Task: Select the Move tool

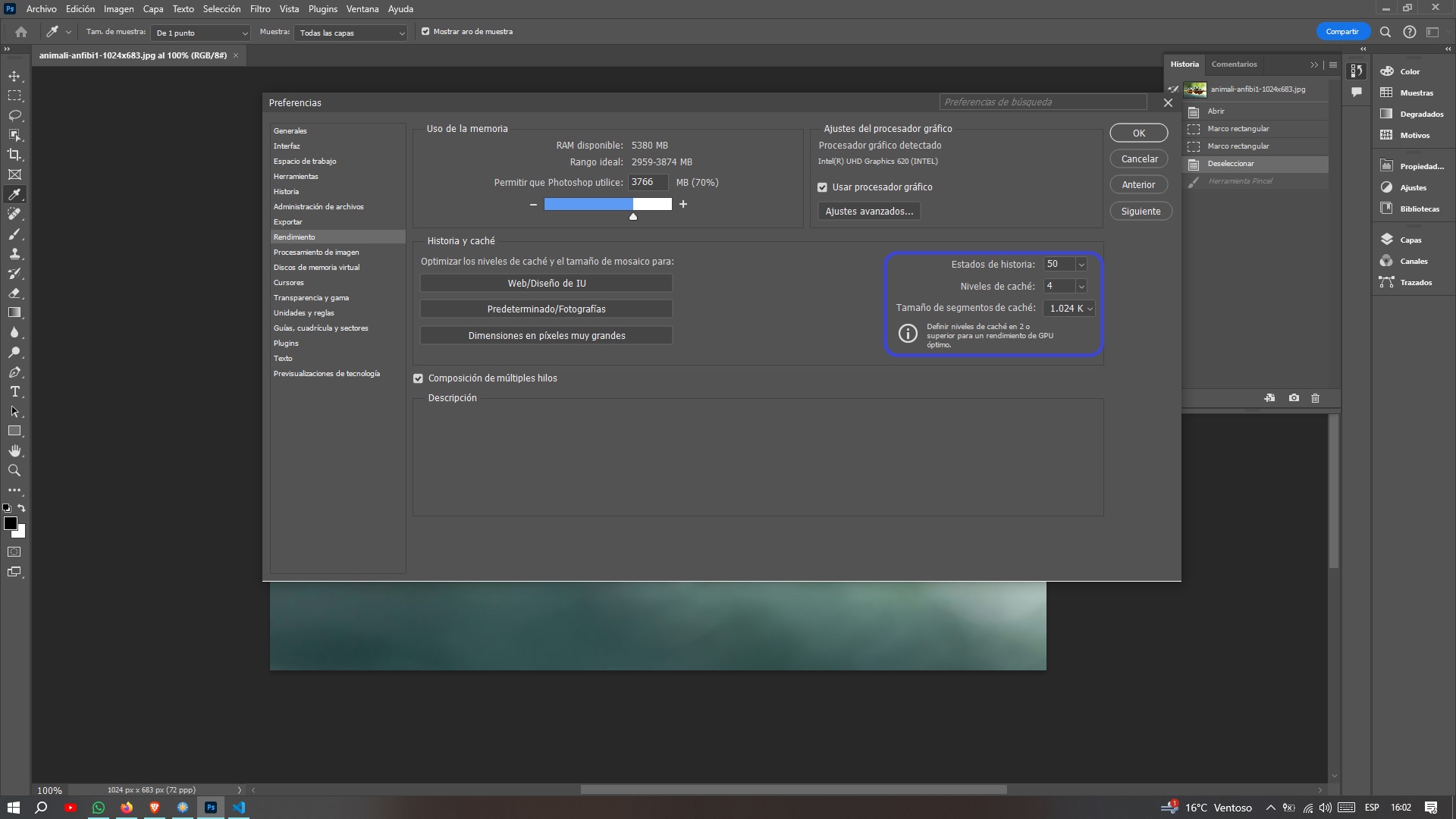Action: (x=14, y=76)
